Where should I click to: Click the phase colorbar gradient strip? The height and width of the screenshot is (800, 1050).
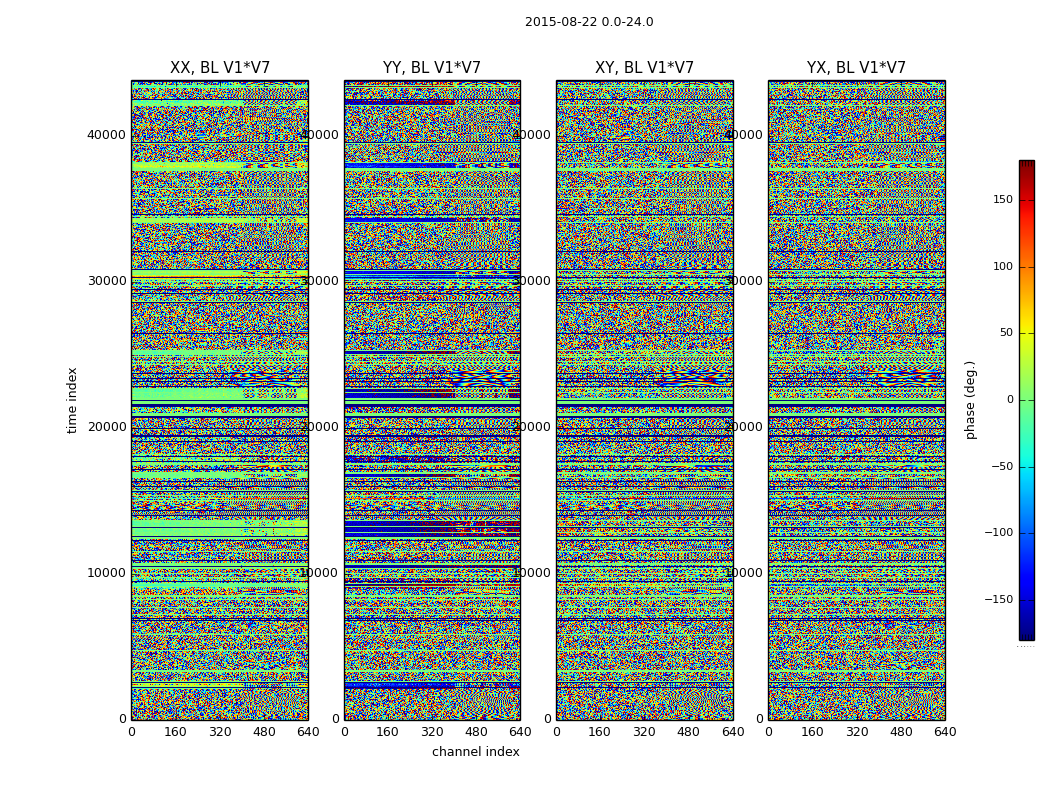(1027, 400)
